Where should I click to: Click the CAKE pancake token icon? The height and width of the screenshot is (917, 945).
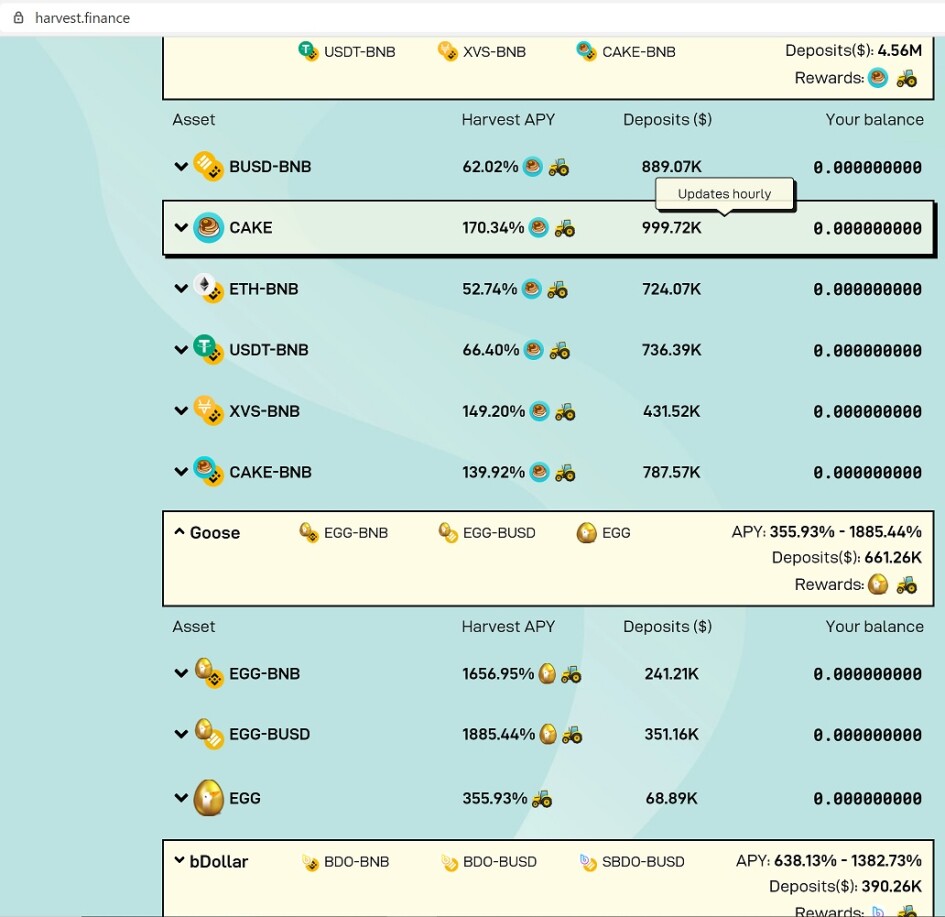[x=209, y=228]
